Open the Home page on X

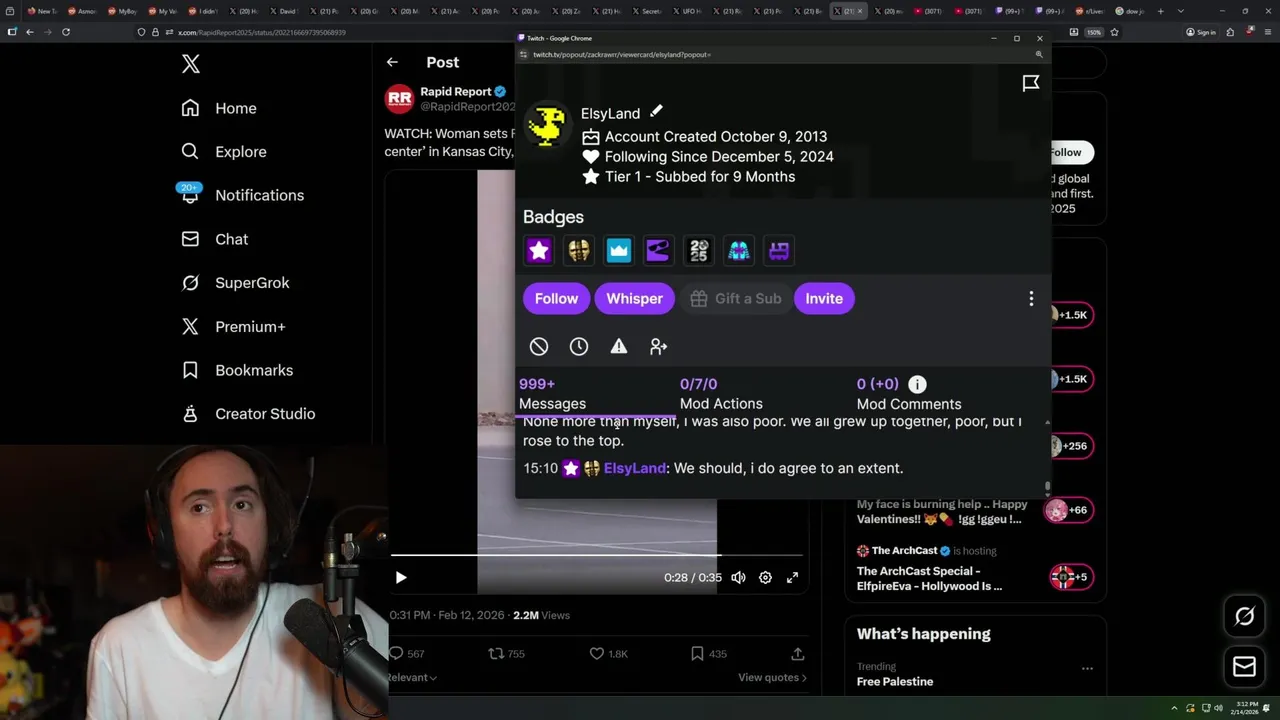pyautogui.click(x=219, y=108)
